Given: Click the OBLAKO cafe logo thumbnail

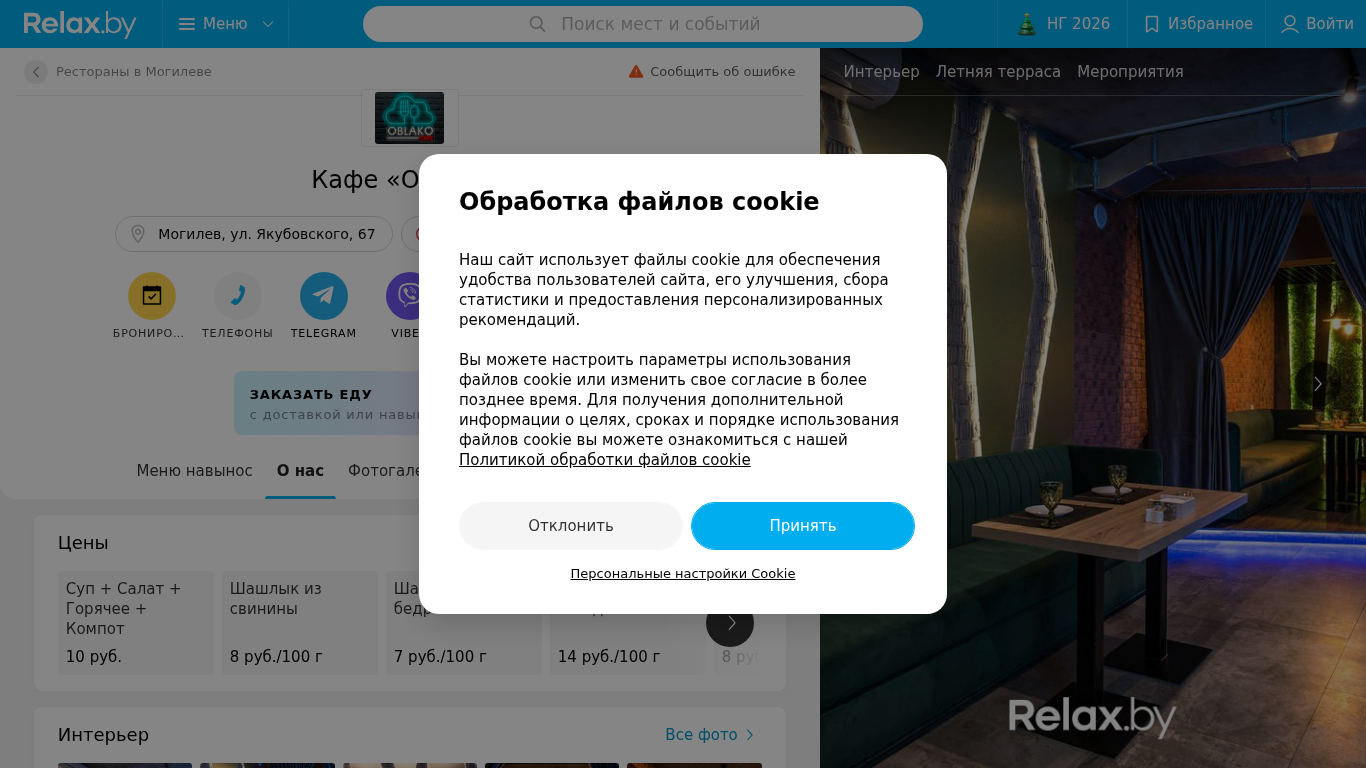Looking at the screenshot, I should 410,118.
